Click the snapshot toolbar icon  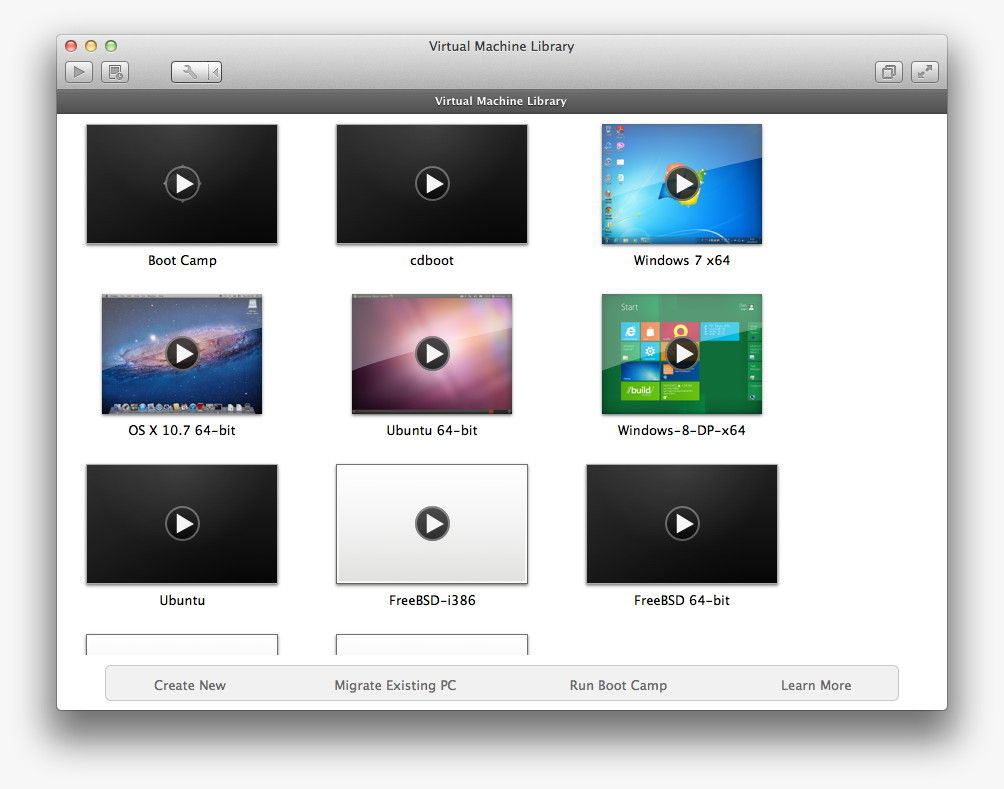tap(115, 72)
